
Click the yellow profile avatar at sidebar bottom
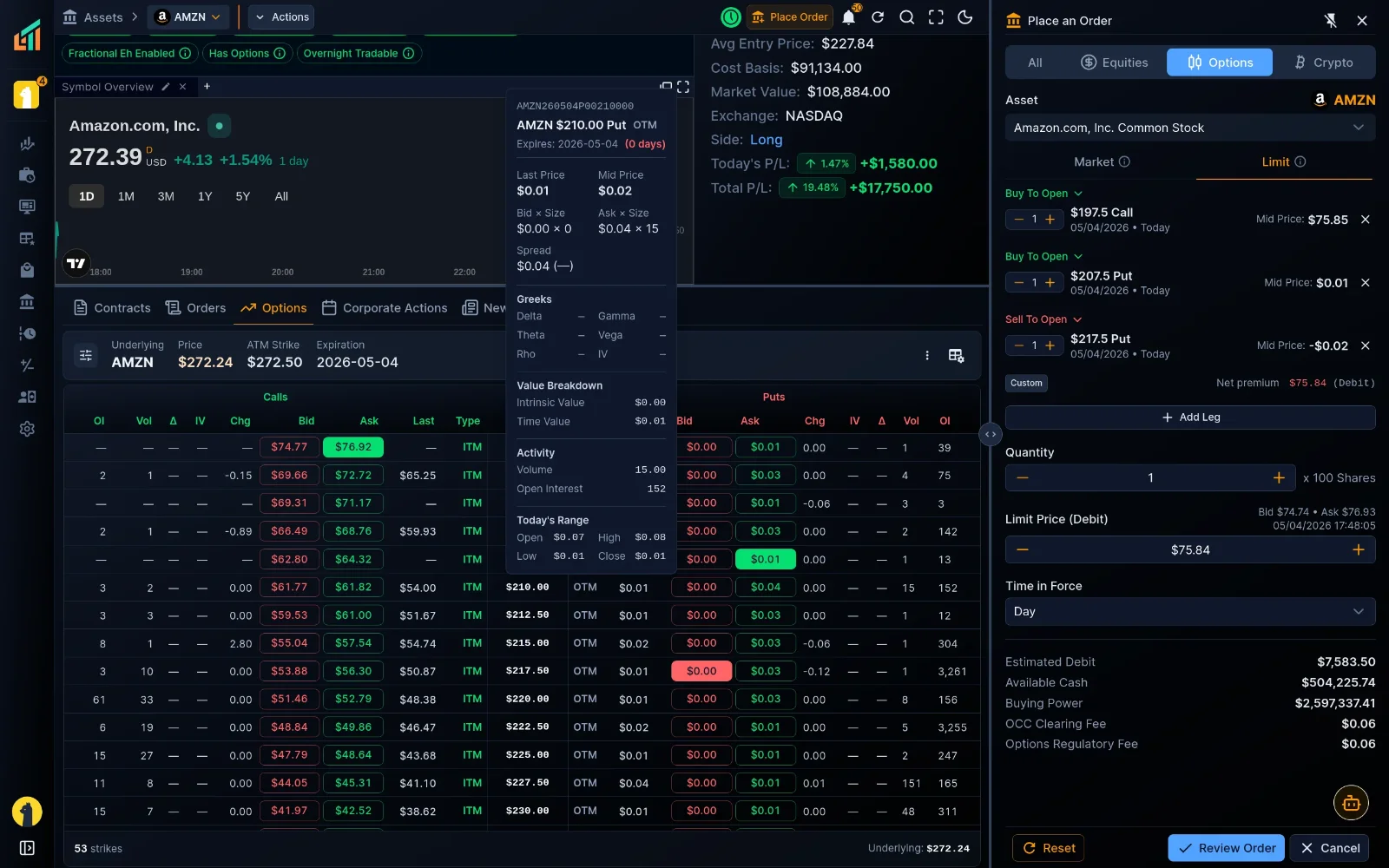27,812
